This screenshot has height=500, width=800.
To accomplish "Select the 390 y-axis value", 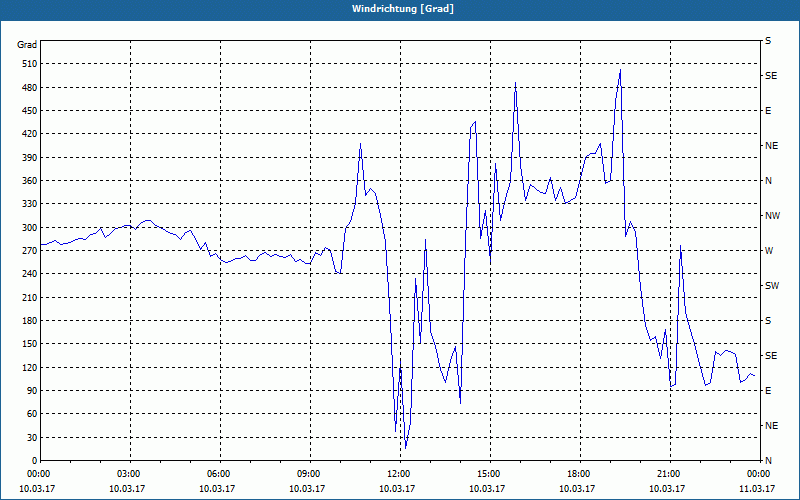I will coord(30,158).
